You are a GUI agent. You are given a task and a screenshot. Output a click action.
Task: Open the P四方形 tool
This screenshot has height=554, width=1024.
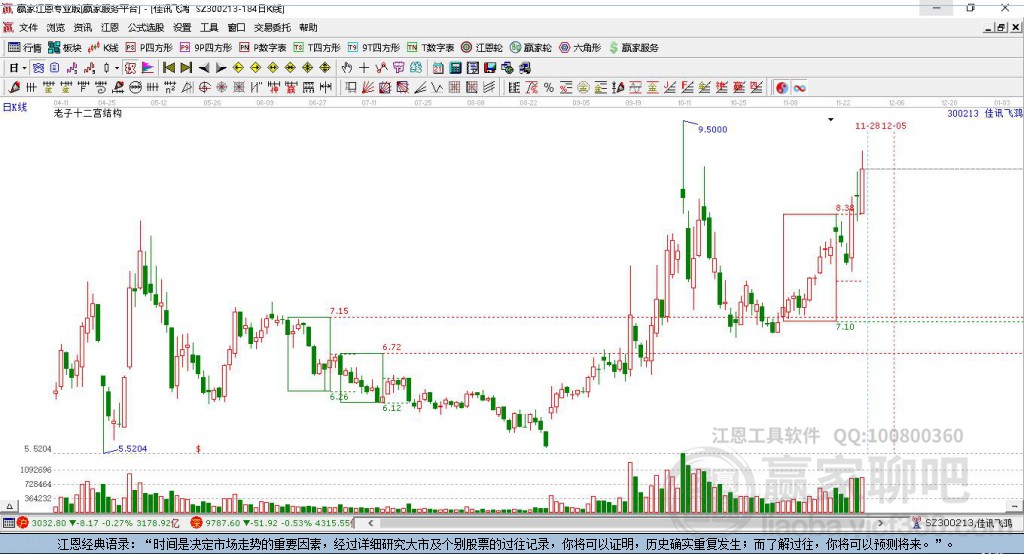tap(149, 48)
